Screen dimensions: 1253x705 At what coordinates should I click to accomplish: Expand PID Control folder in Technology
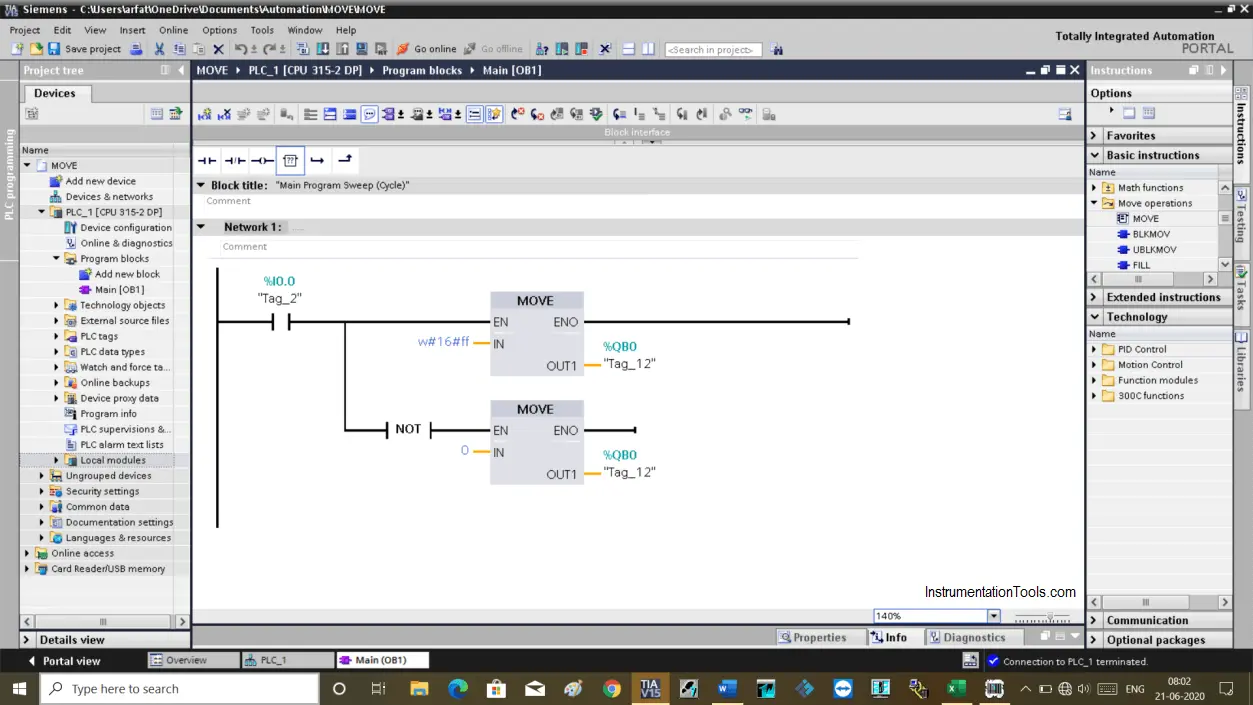[x=1094, y=349]
